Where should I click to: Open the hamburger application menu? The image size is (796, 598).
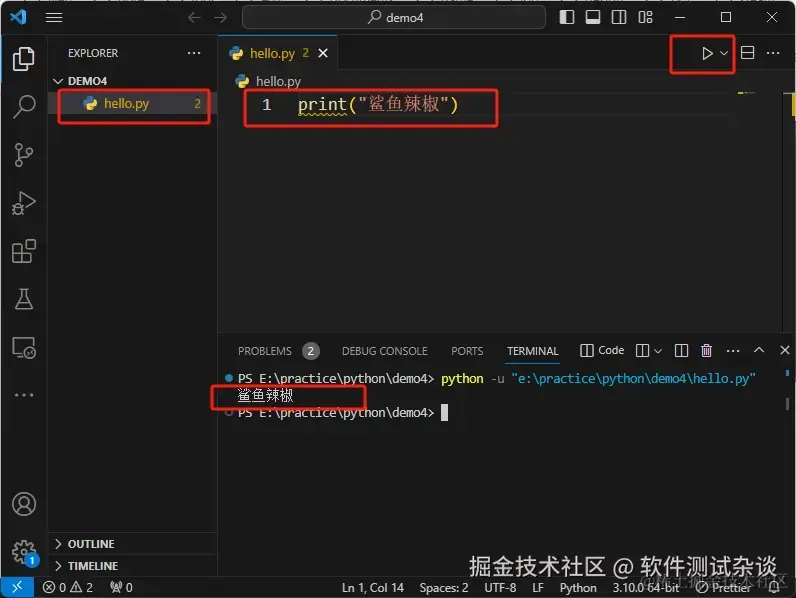(54, 17)
